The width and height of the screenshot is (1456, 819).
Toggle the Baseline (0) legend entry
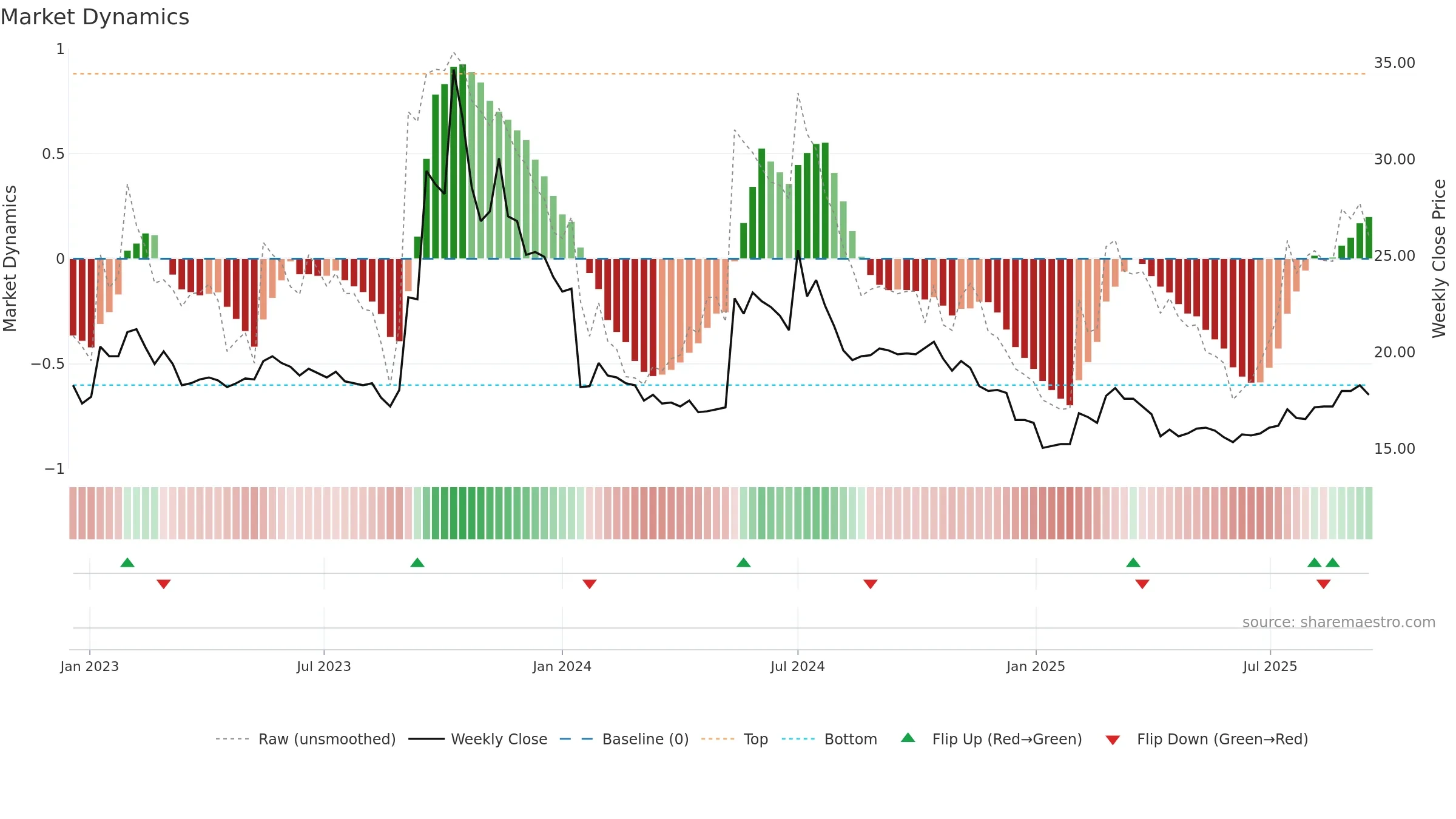click(624, 739)
